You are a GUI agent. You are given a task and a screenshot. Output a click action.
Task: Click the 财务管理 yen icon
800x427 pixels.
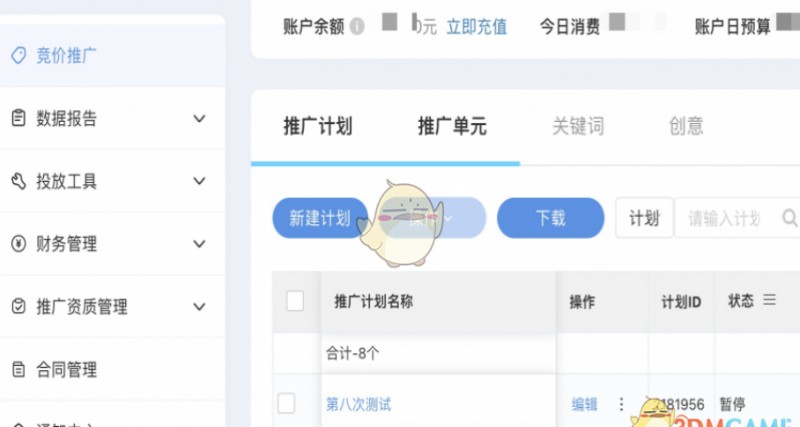point(17,244)
